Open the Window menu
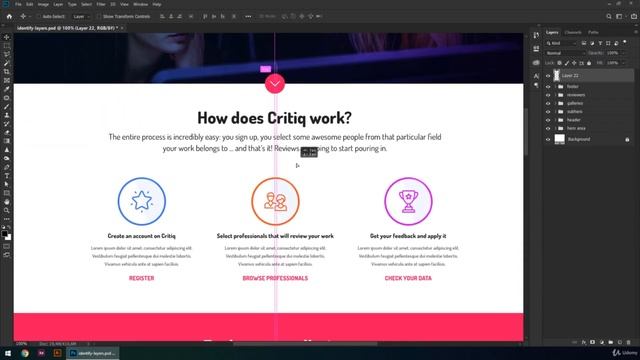The height and width of the screenshot is (360, 640). click(x=140, y=4)
